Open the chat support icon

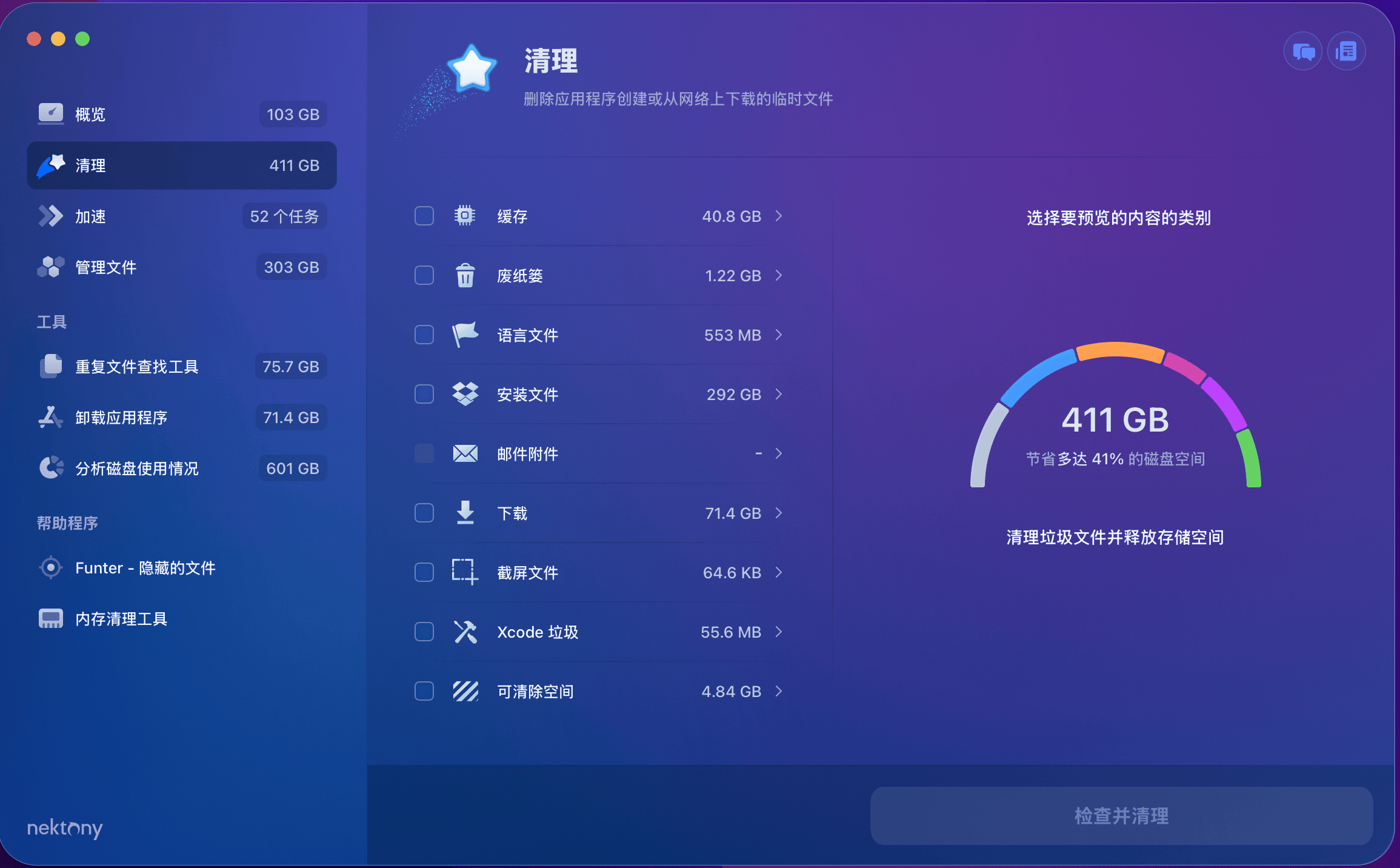1302,52
